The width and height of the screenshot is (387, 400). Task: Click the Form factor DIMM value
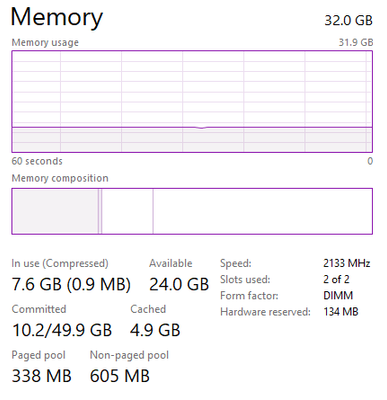pos(338,295)
